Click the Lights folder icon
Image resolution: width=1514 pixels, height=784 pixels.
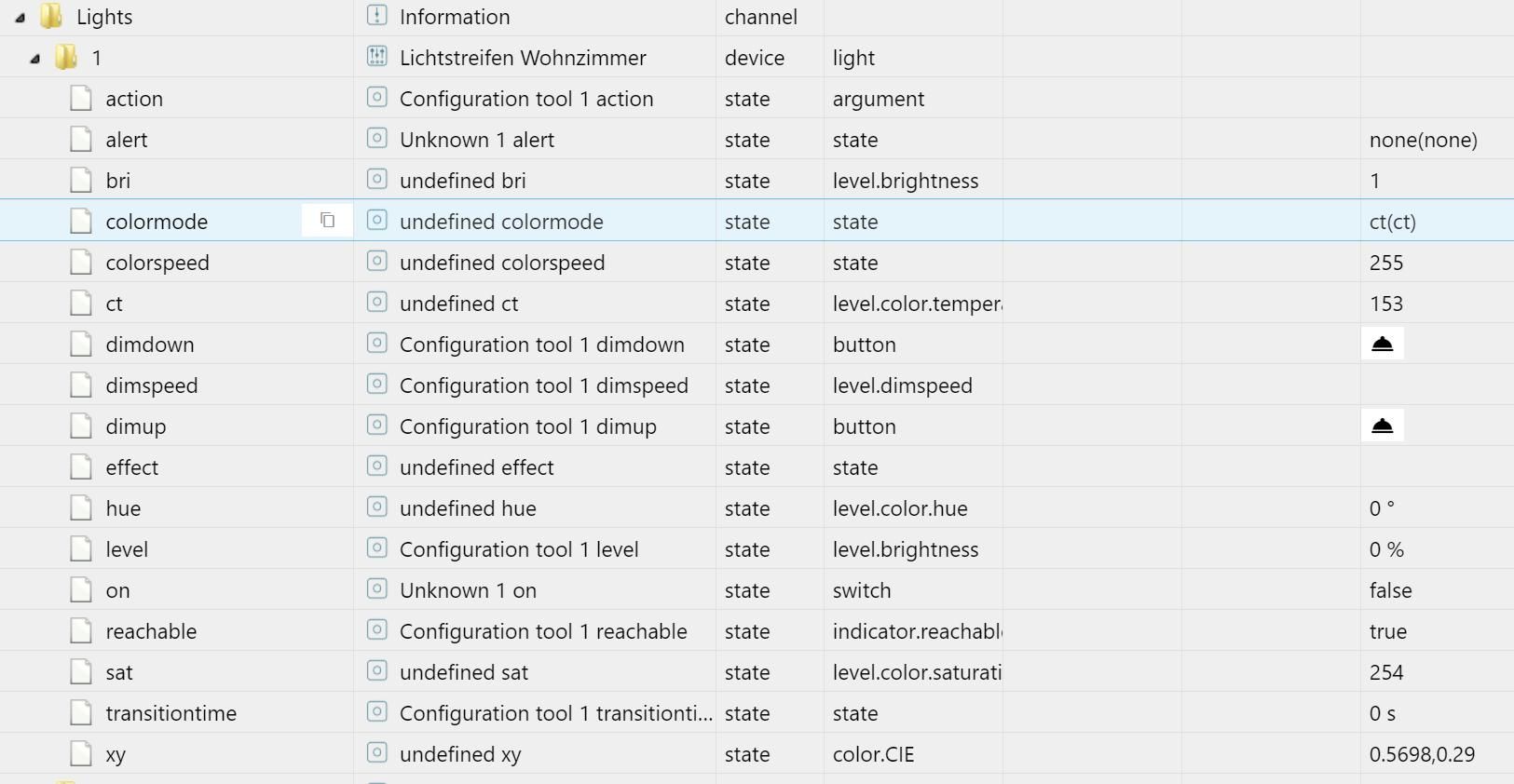[51, 16]
